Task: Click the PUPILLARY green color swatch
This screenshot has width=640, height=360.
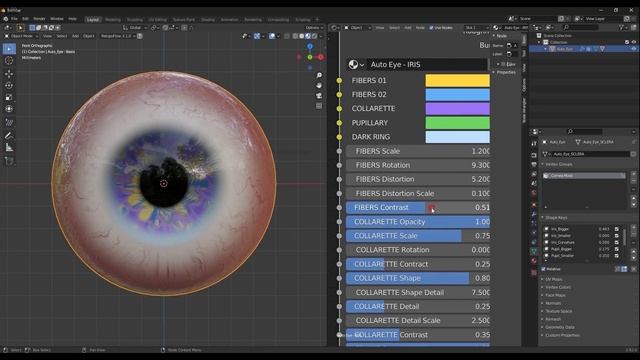Action: tap(457, 123)
